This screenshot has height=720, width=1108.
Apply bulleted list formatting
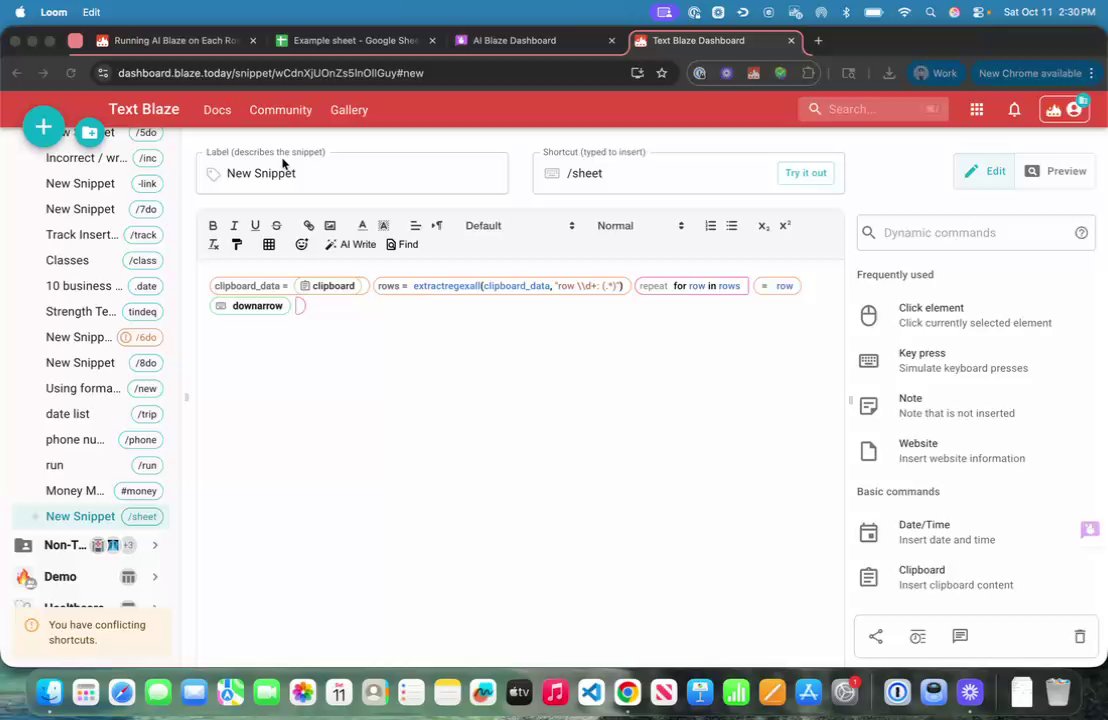click(x=731, y=225)
